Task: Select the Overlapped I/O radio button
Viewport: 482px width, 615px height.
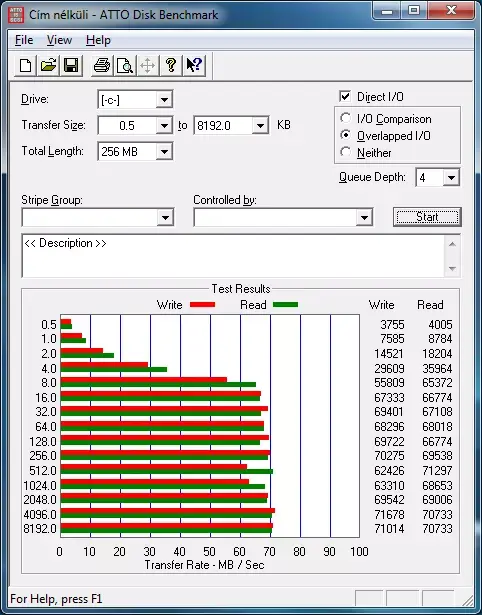Action: [346, 135]
